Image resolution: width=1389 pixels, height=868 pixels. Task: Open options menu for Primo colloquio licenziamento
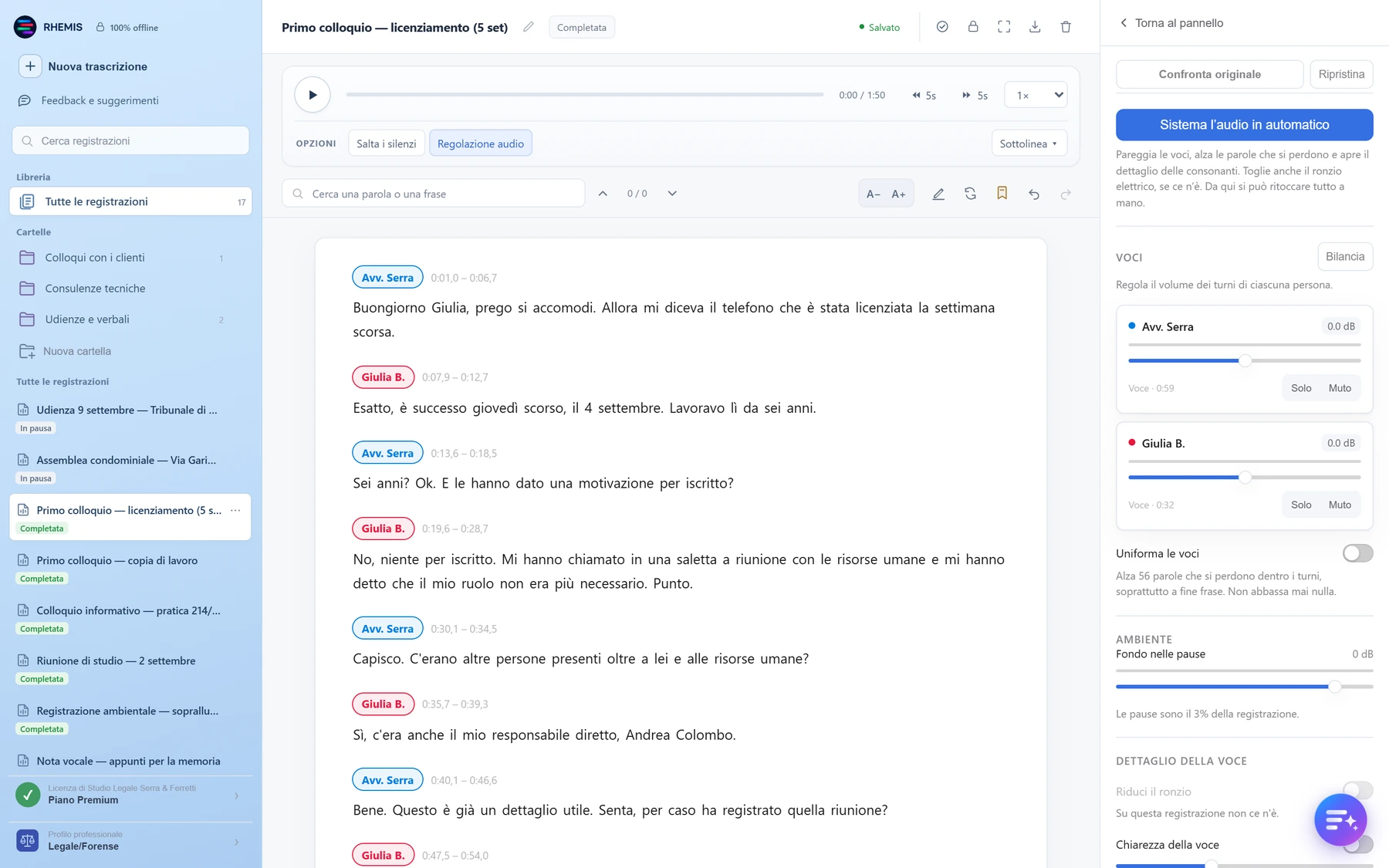(235, 510)
